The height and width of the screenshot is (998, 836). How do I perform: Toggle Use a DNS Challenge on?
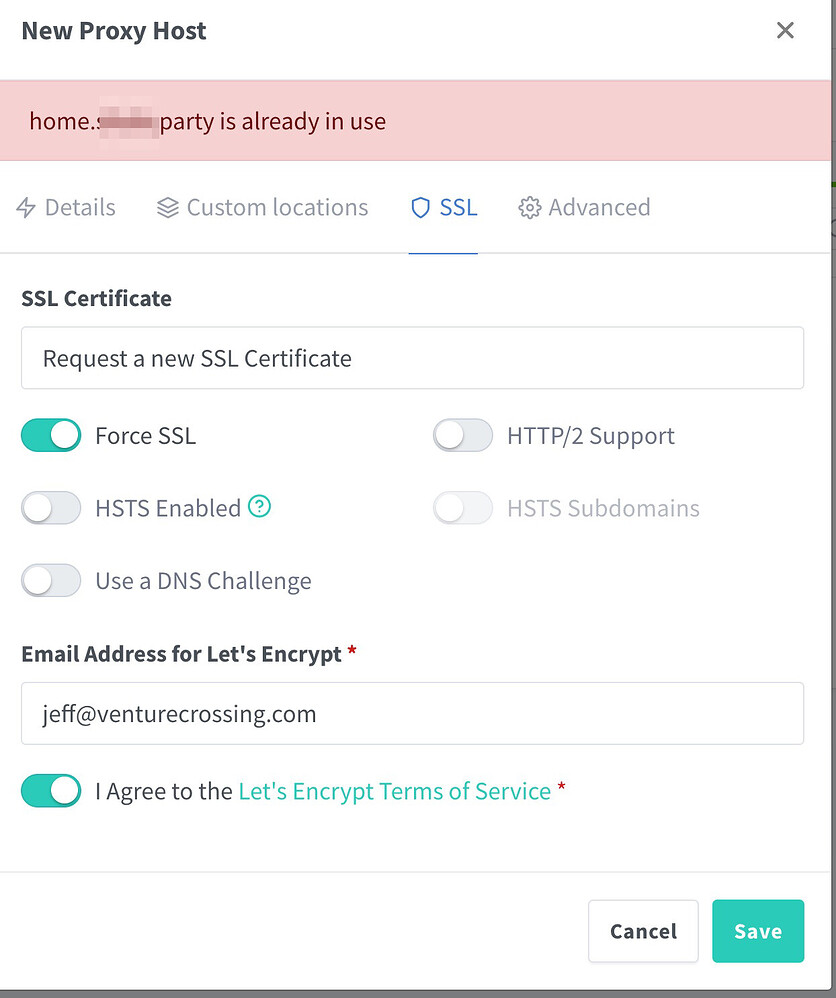tap(51, 580)
